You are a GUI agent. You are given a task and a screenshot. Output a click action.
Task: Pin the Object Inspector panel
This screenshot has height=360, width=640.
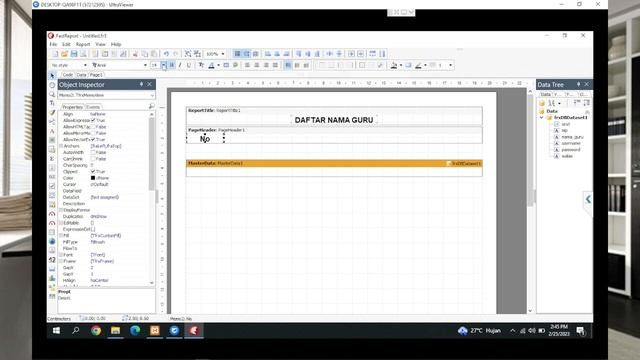[x=142, y=84]
